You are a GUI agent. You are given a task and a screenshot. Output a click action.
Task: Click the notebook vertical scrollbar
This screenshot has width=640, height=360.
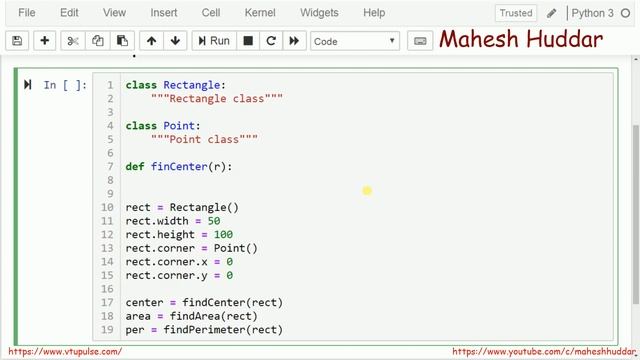[x=636, y=214]
